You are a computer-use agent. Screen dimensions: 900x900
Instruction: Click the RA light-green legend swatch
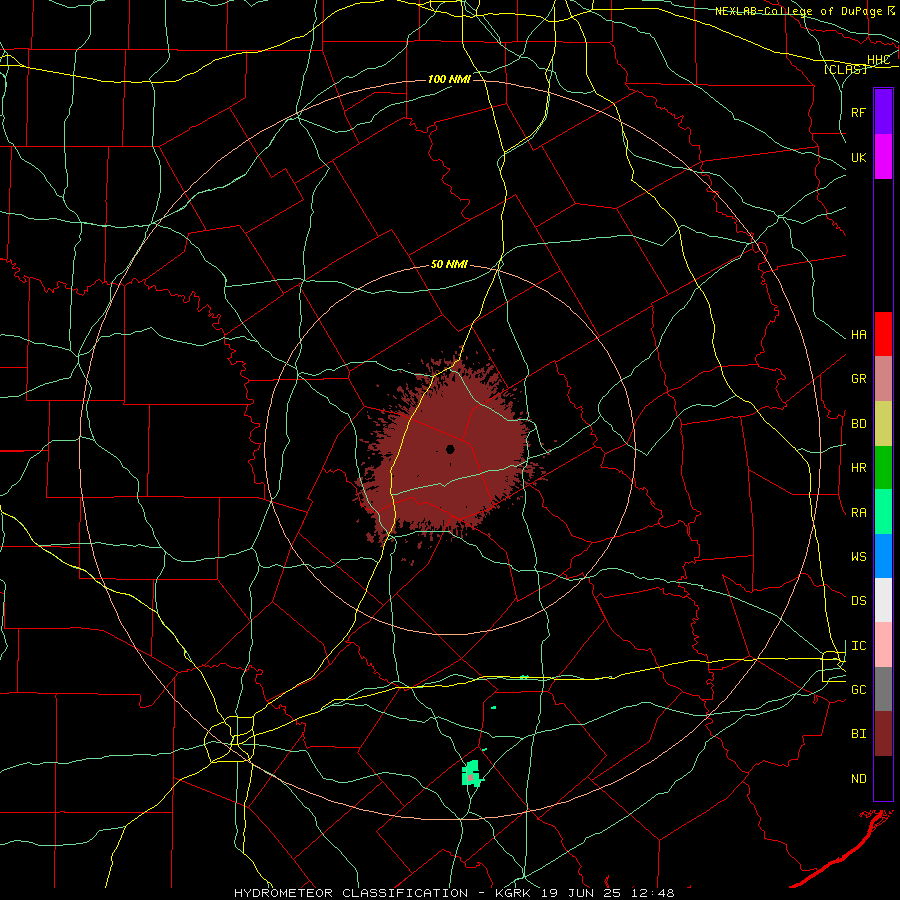[883, 512]
